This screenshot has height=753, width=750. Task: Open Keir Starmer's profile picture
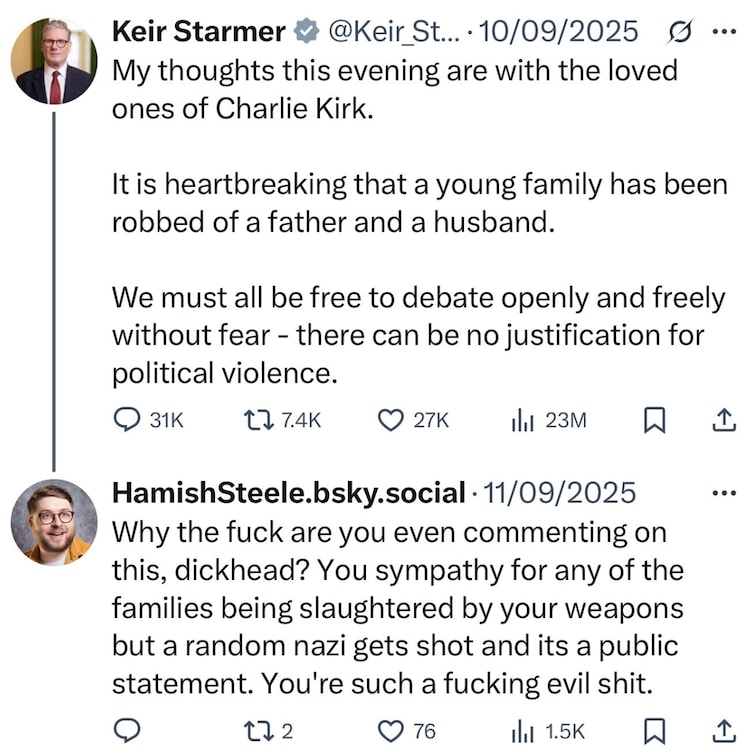coord(54,62)
